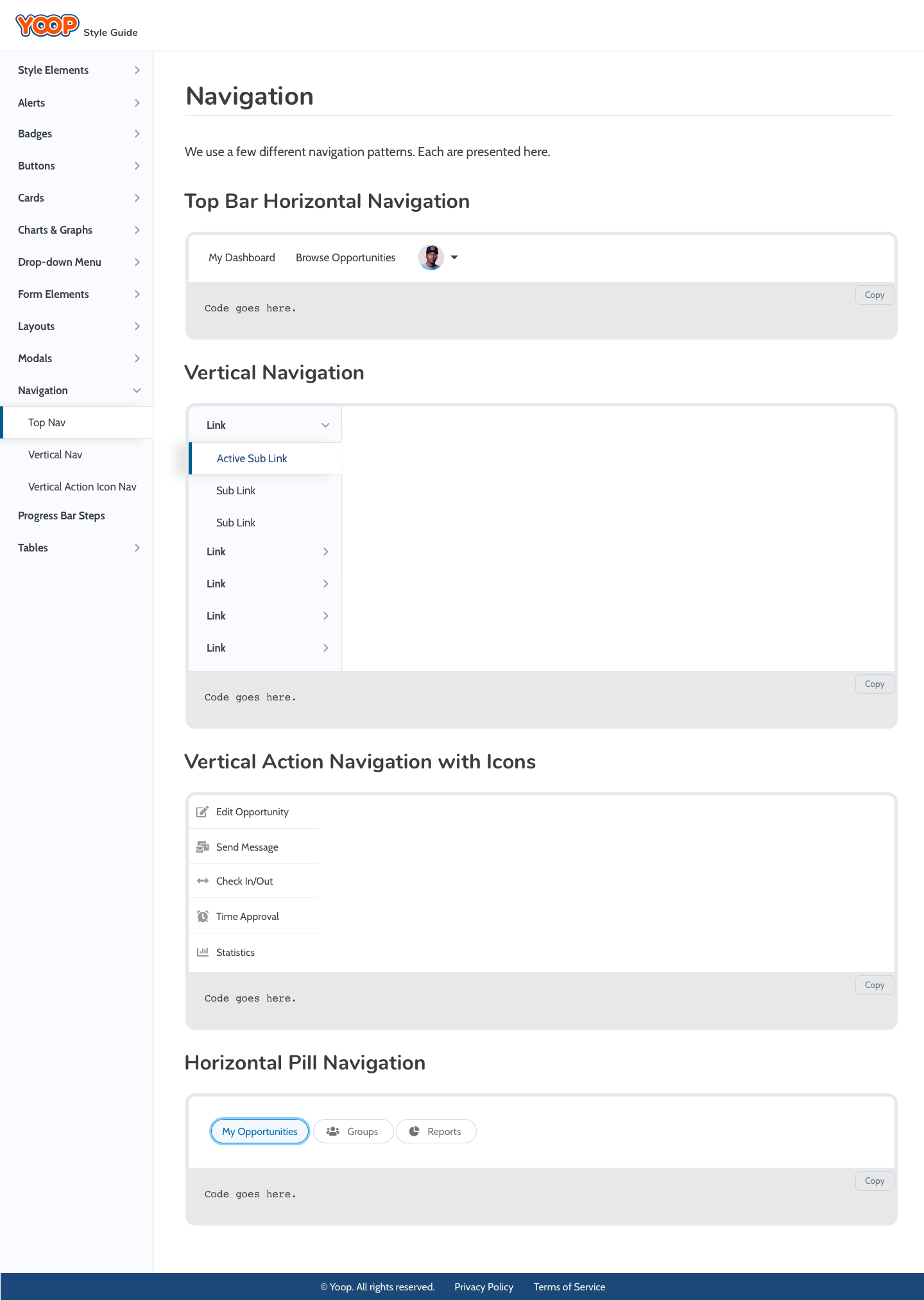Expand Cards section chevron

coord(137,198)
